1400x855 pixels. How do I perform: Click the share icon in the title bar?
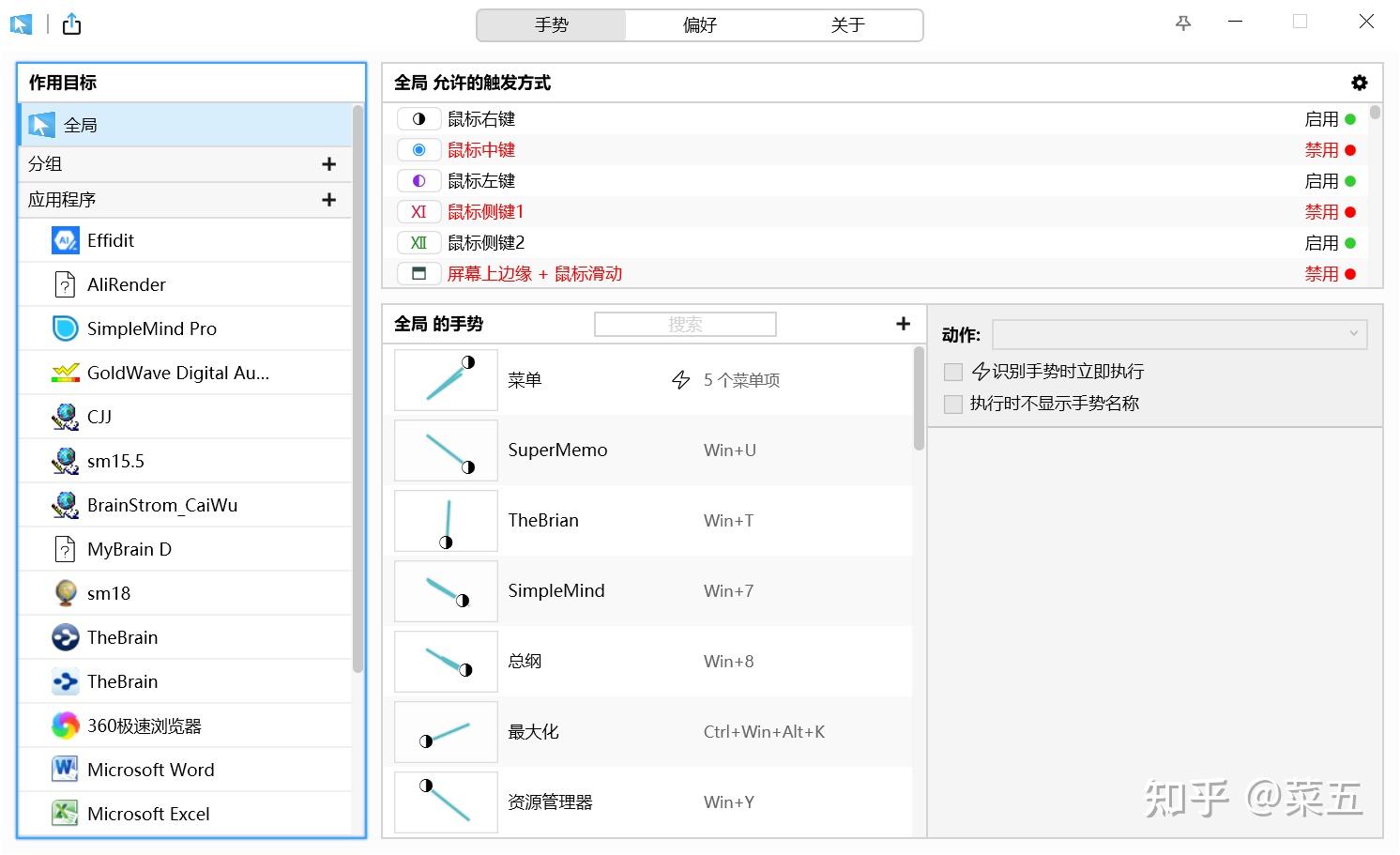click(x=71, y=23)
